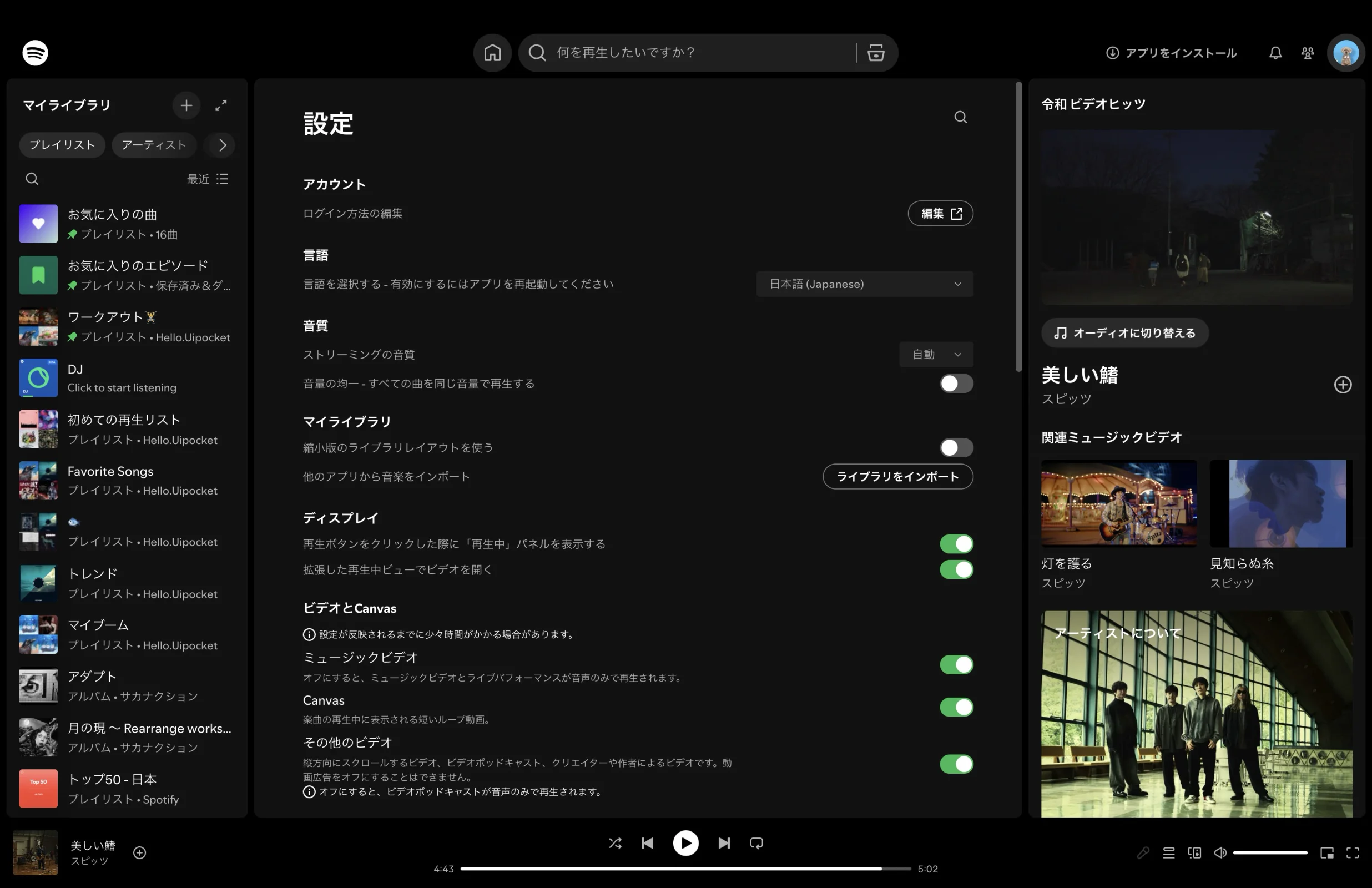Open Friend Activity icon
The image size is (1372, 888).
point(1308,53)
